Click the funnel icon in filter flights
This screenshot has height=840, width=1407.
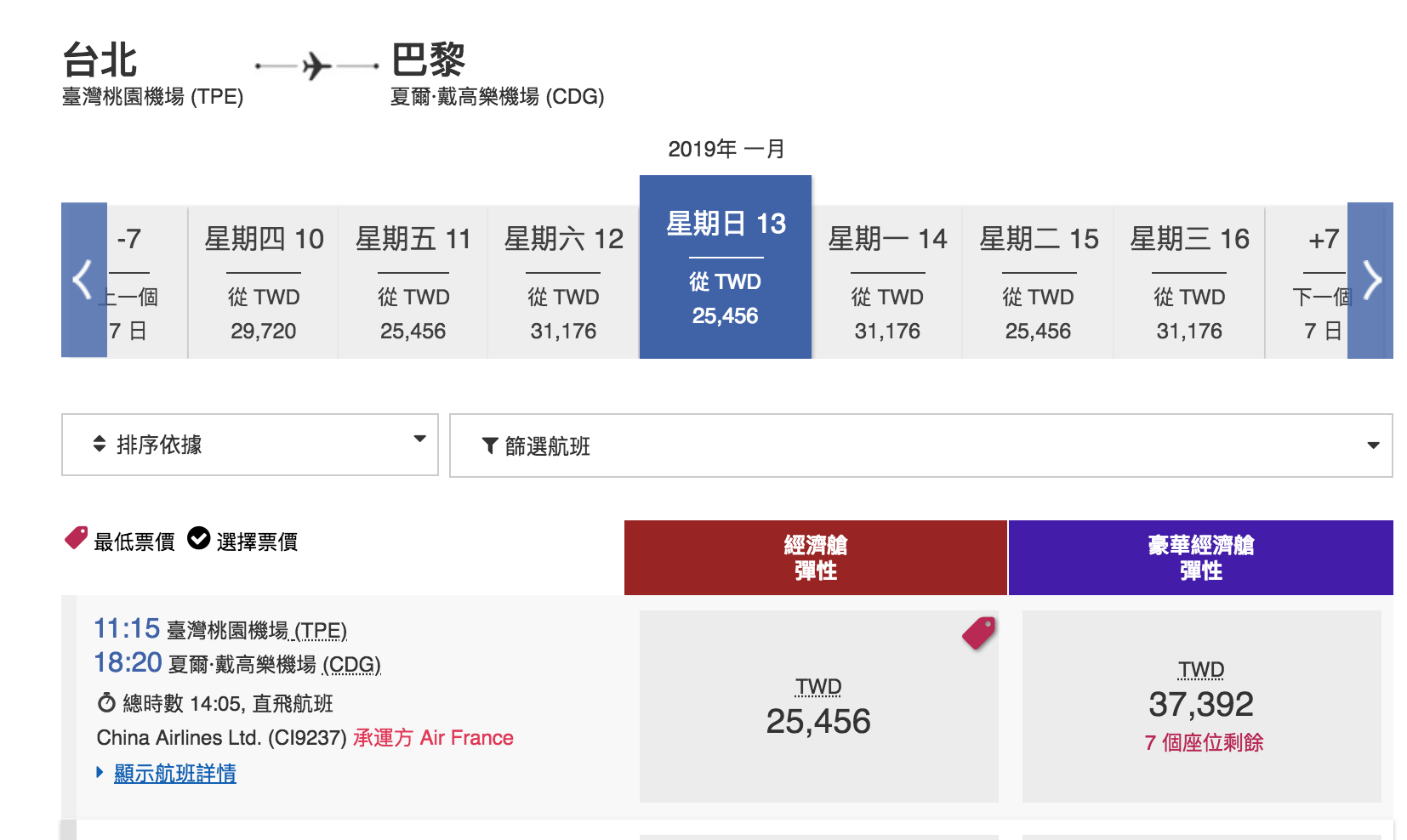tap(490, 446)
